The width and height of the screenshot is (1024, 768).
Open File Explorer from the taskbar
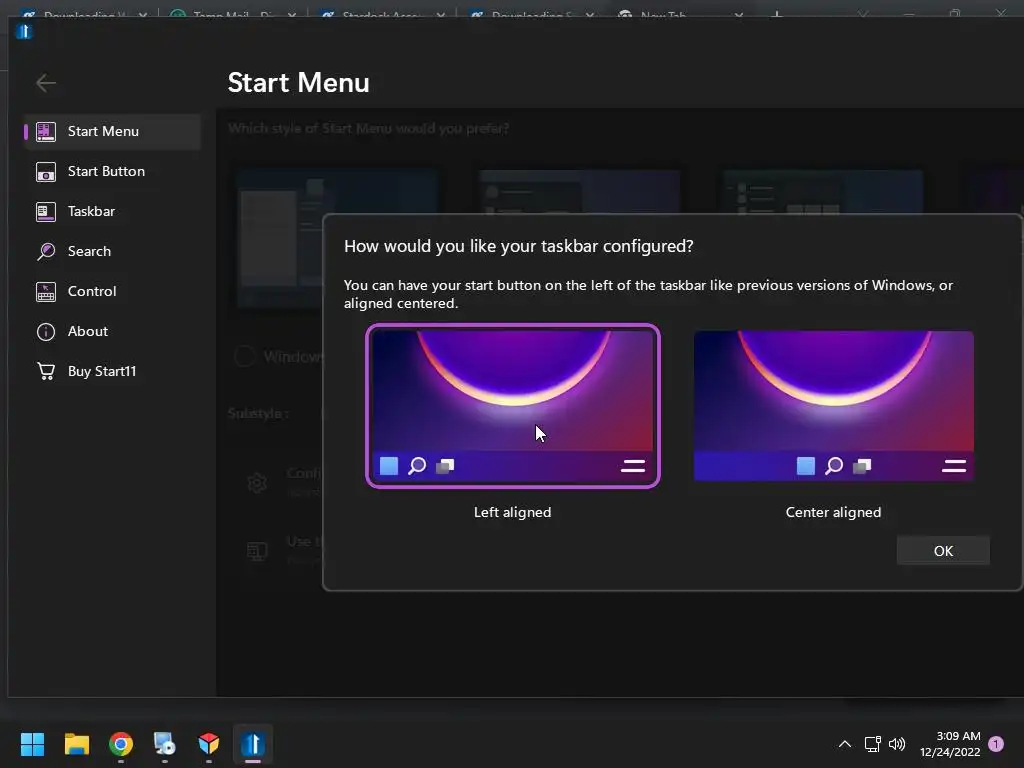pos(76,744)
